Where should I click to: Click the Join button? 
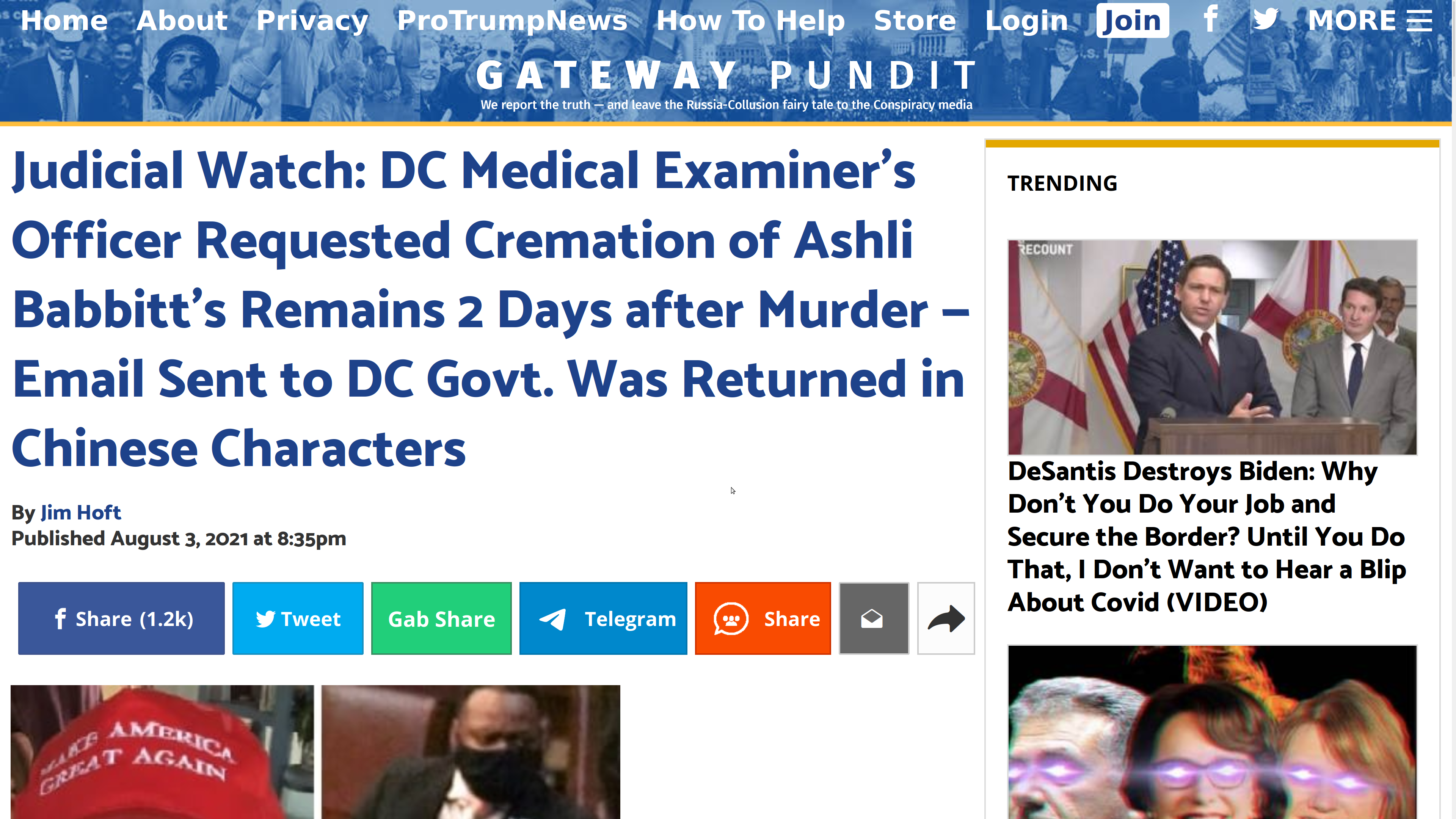click(1133, 20)
